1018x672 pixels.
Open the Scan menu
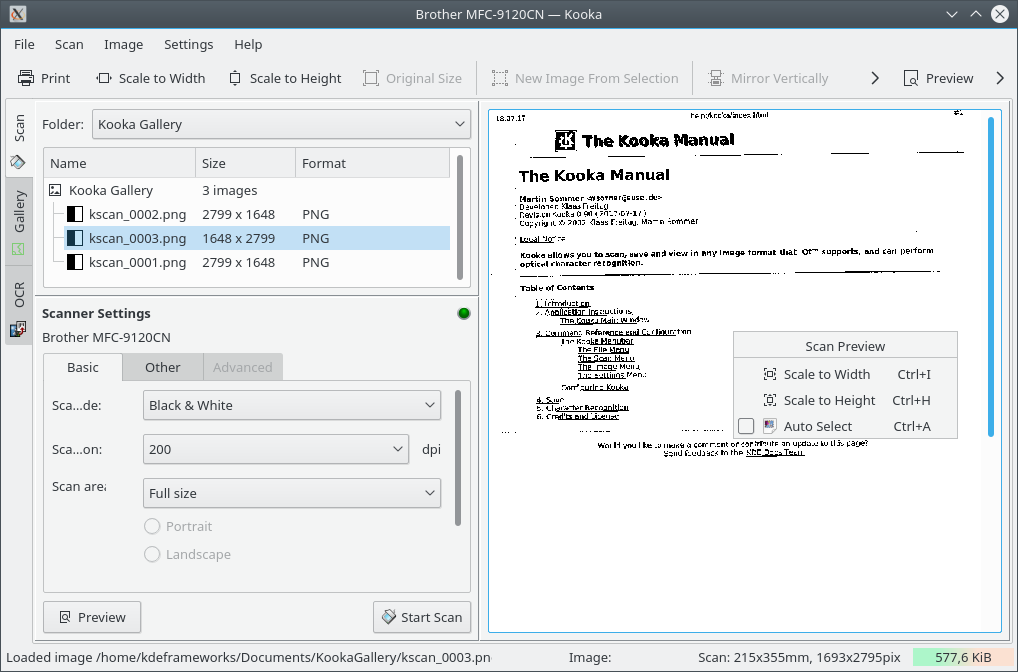point(69,44)
